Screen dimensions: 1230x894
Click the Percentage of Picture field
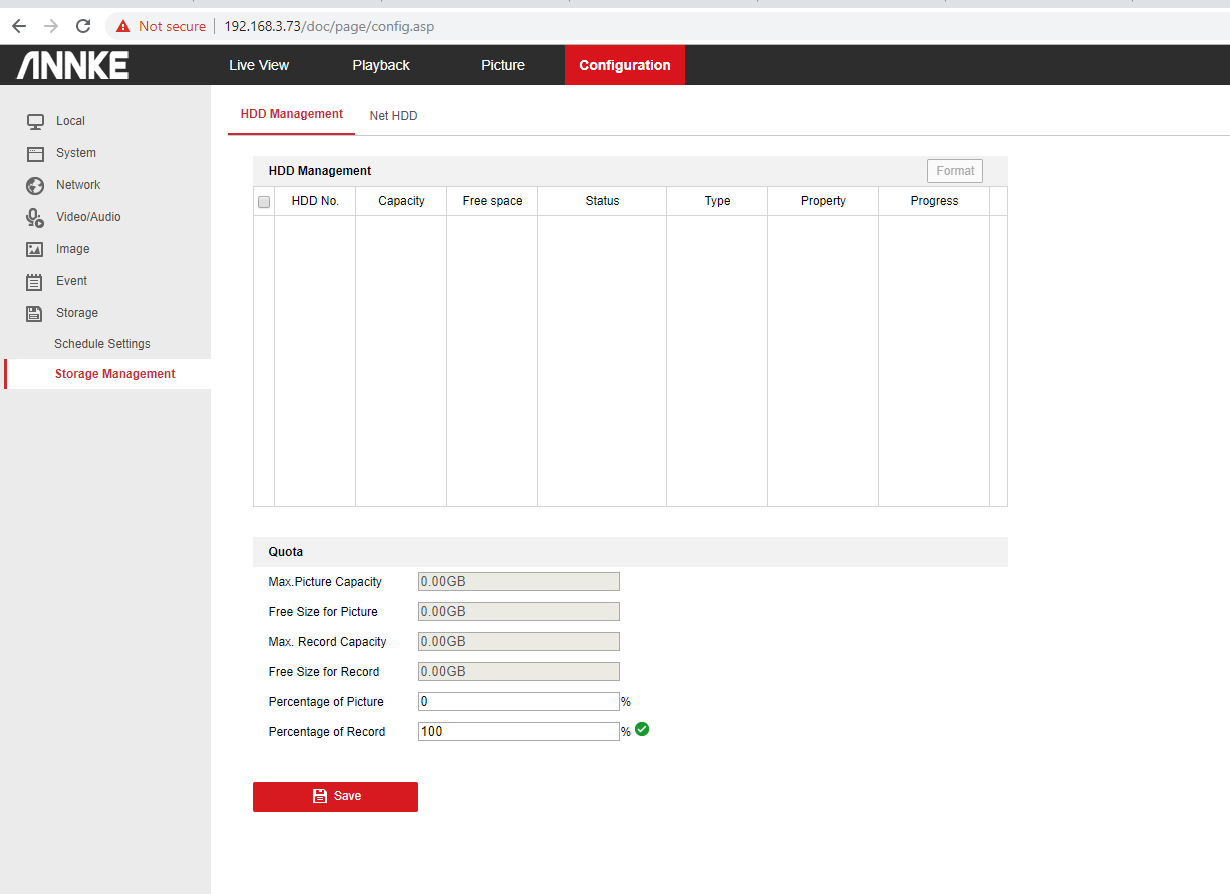tap(518, 702)
